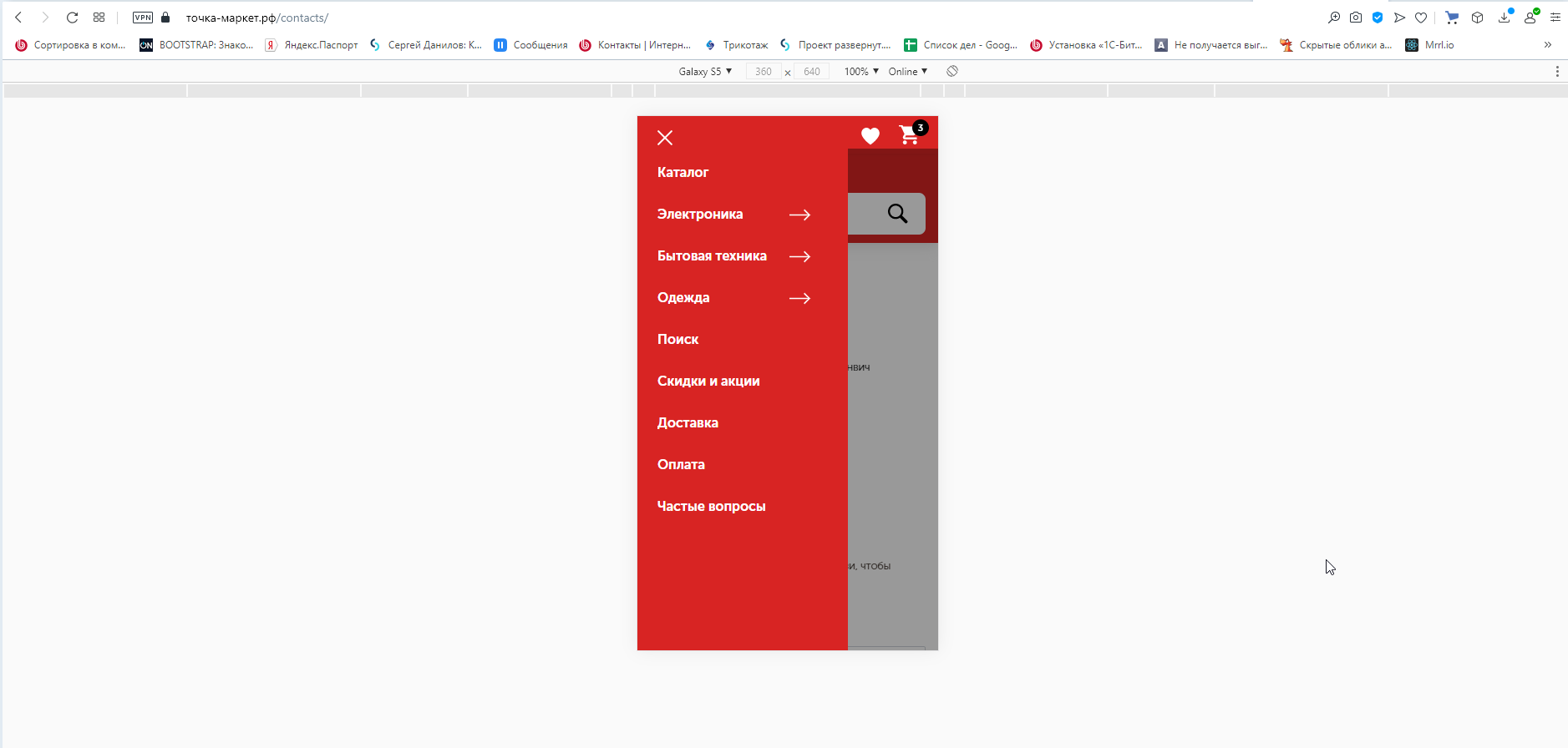The width and height of the screenshot is (1568, 748).
Task: Open favorites via the white heart icon
Action: 870,136
